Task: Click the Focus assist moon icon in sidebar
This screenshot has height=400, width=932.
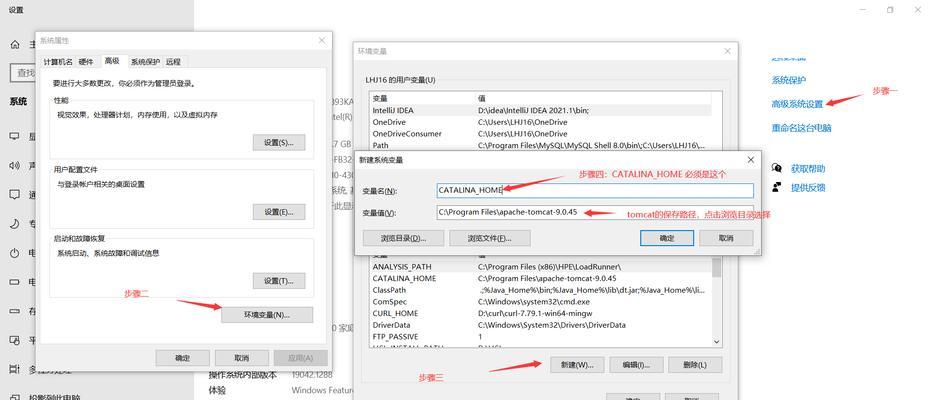Action: 15,223
